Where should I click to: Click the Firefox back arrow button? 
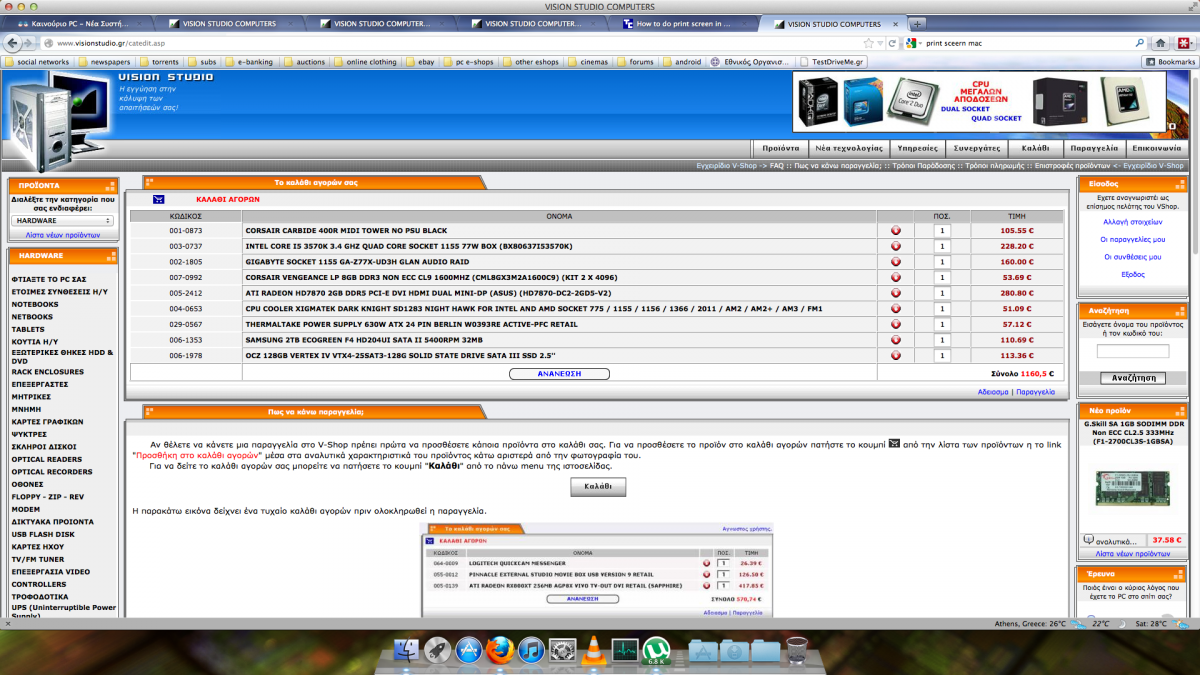[13, 43]
